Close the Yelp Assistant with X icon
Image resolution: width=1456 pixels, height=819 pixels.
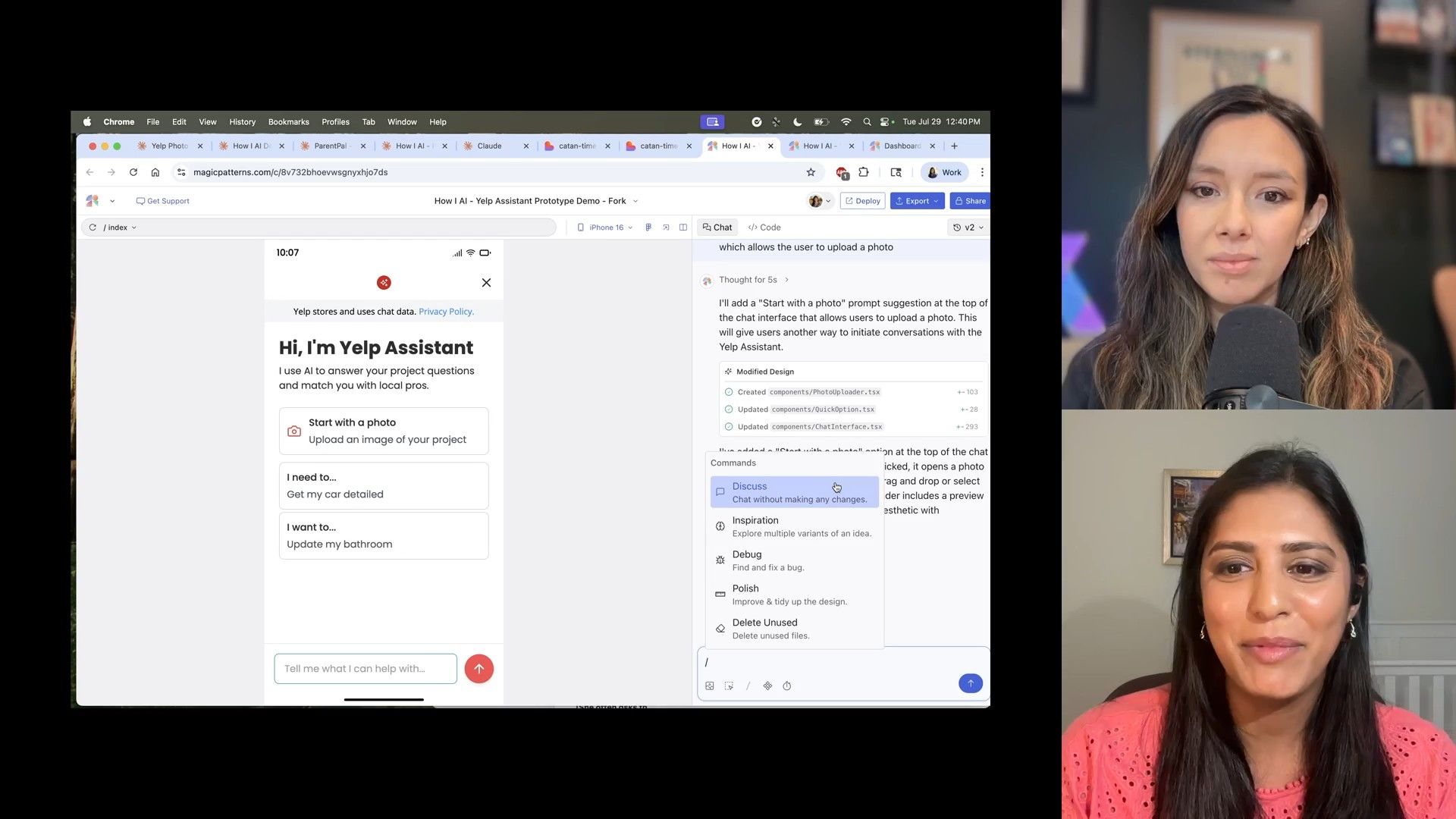(x=486, y=283)
